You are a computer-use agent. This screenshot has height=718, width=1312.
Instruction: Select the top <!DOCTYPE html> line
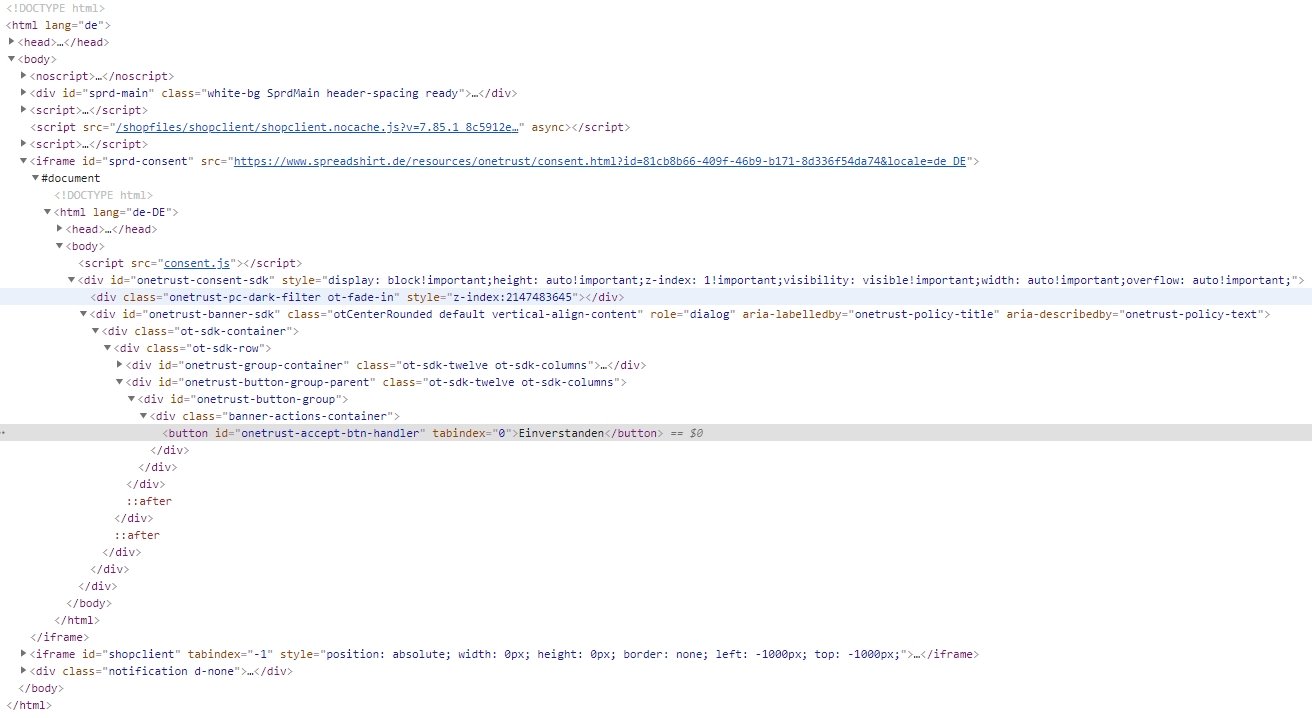click(55, 8)
